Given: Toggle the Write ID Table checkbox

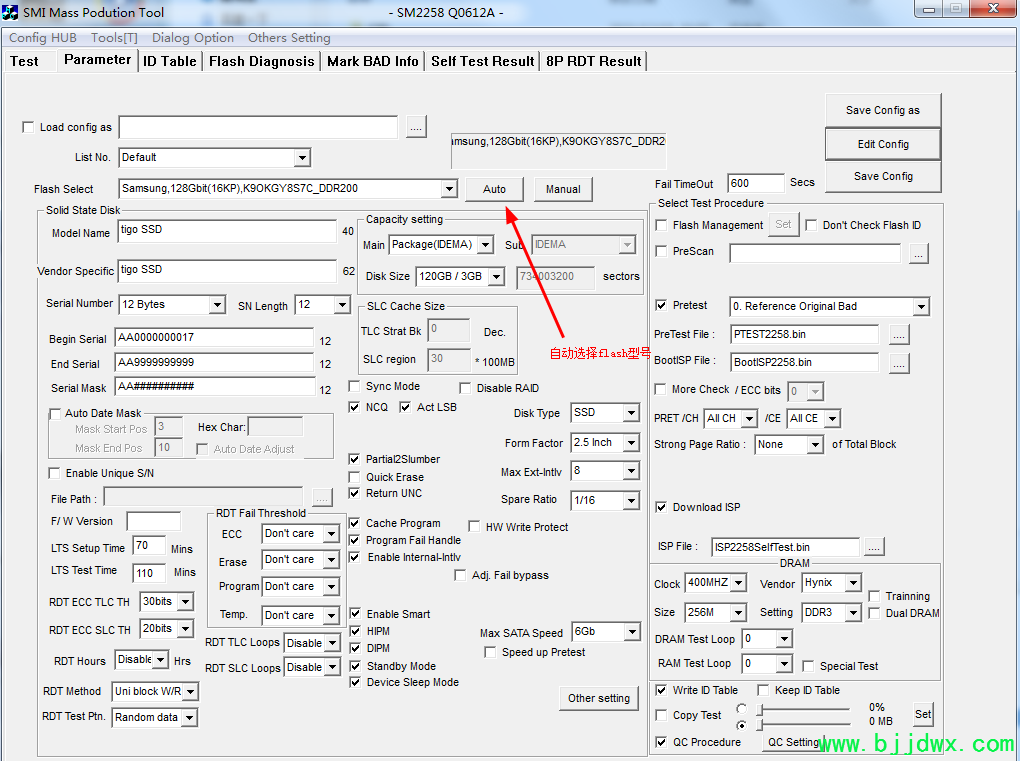Looking at the screenshot, I should [x=661, y=690].
